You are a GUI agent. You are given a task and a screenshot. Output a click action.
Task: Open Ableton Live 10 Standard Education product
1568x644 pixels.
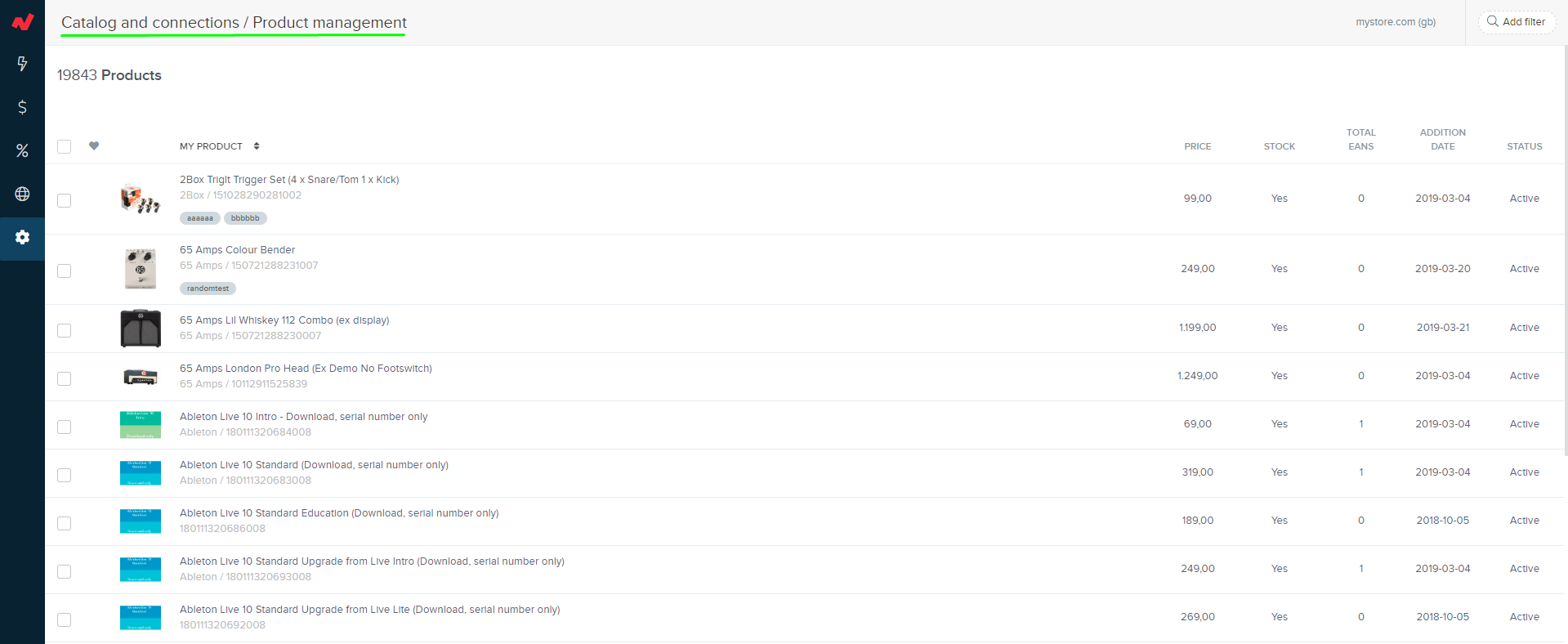(339, 513)
